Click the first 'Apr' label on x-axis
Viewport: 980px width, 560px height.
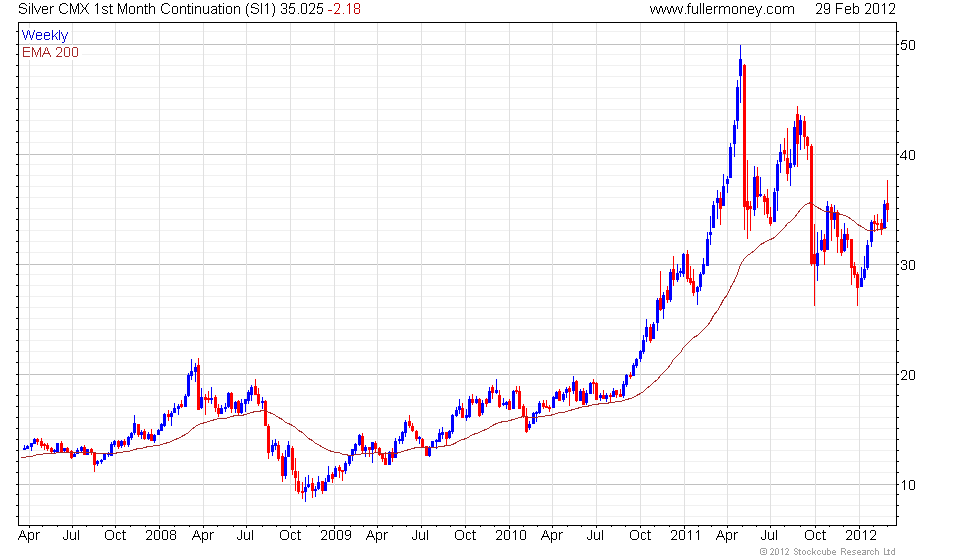click(29, 536)
